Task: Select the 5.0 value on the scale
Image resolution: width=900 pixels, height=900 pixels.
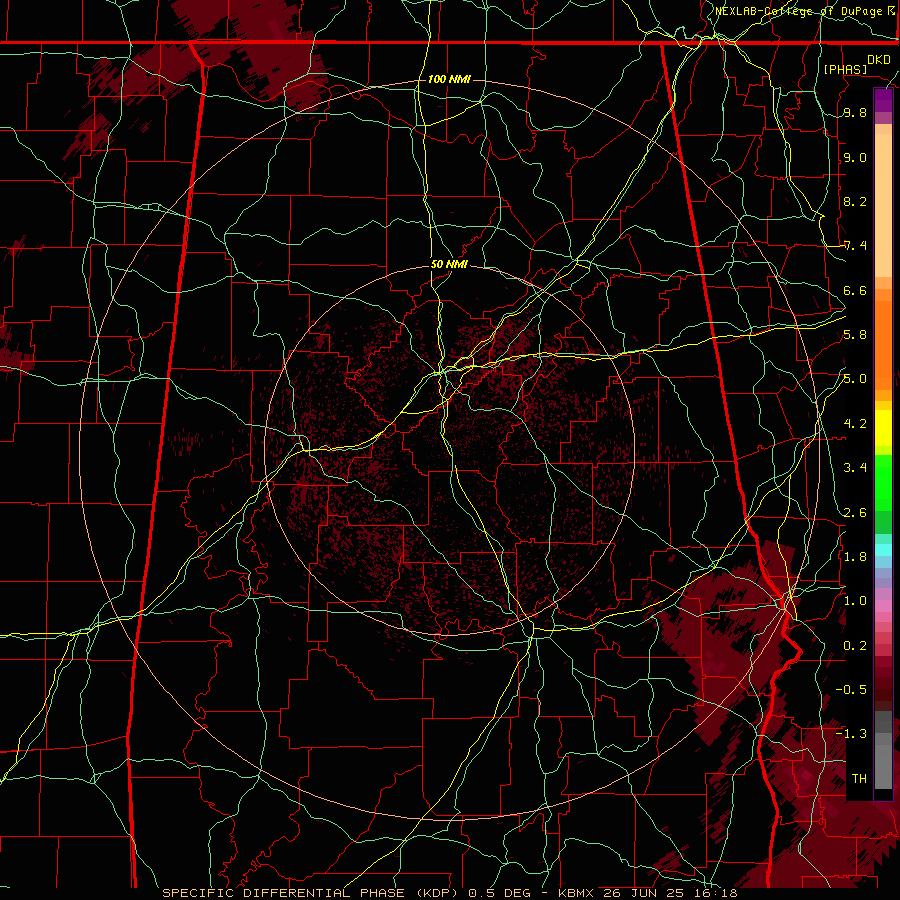Action: (855, 379)
